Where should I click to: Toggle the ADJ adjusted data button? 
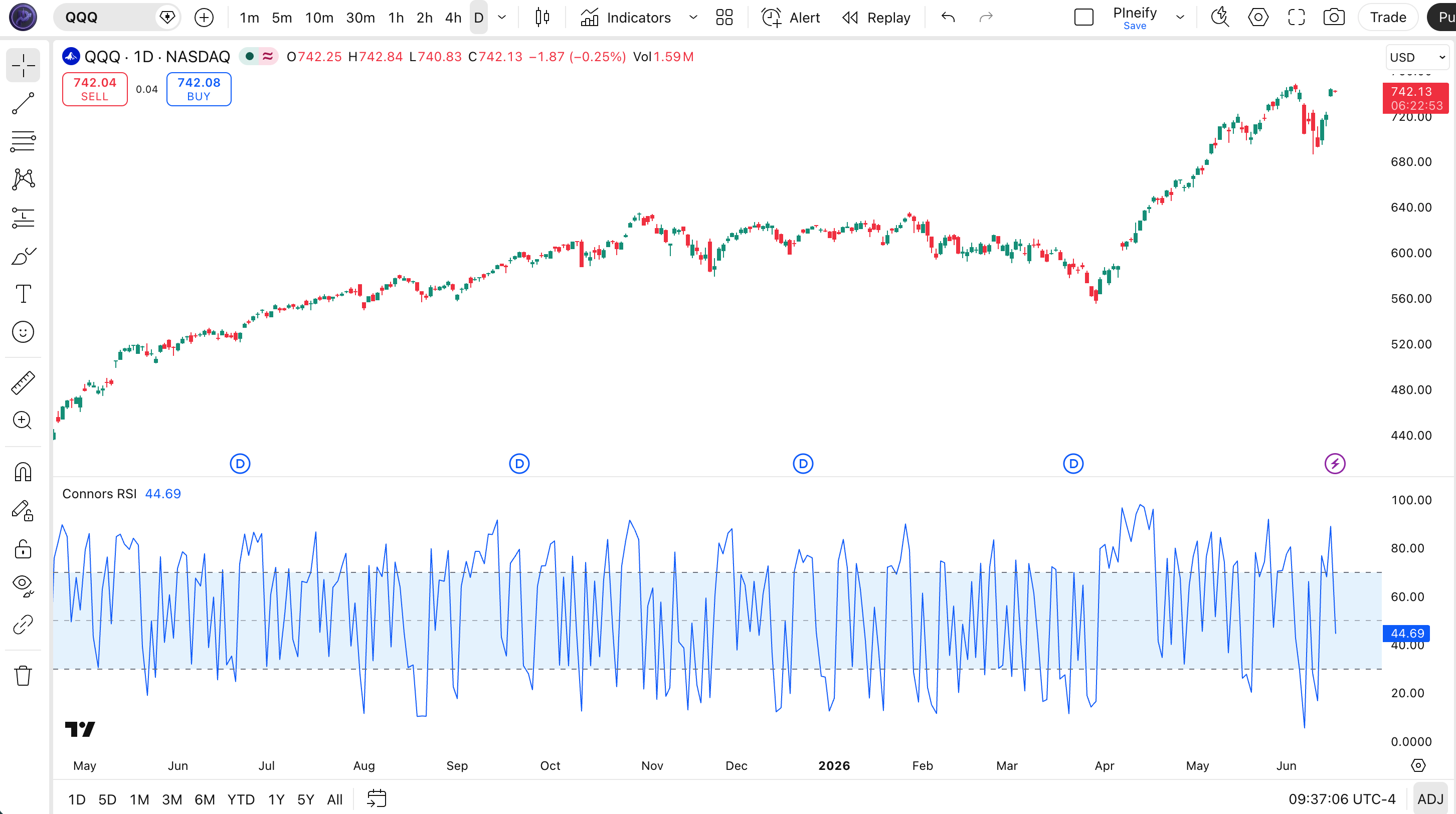point(1430,799)
